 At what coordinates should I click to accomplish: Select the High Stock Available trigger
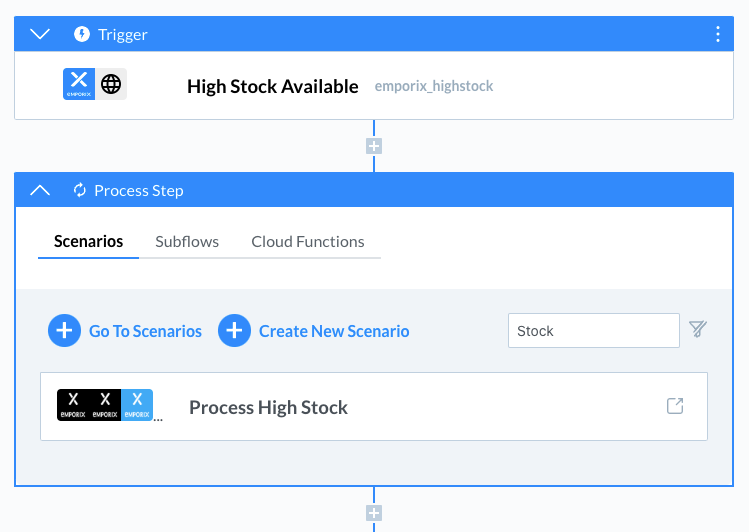272,86
